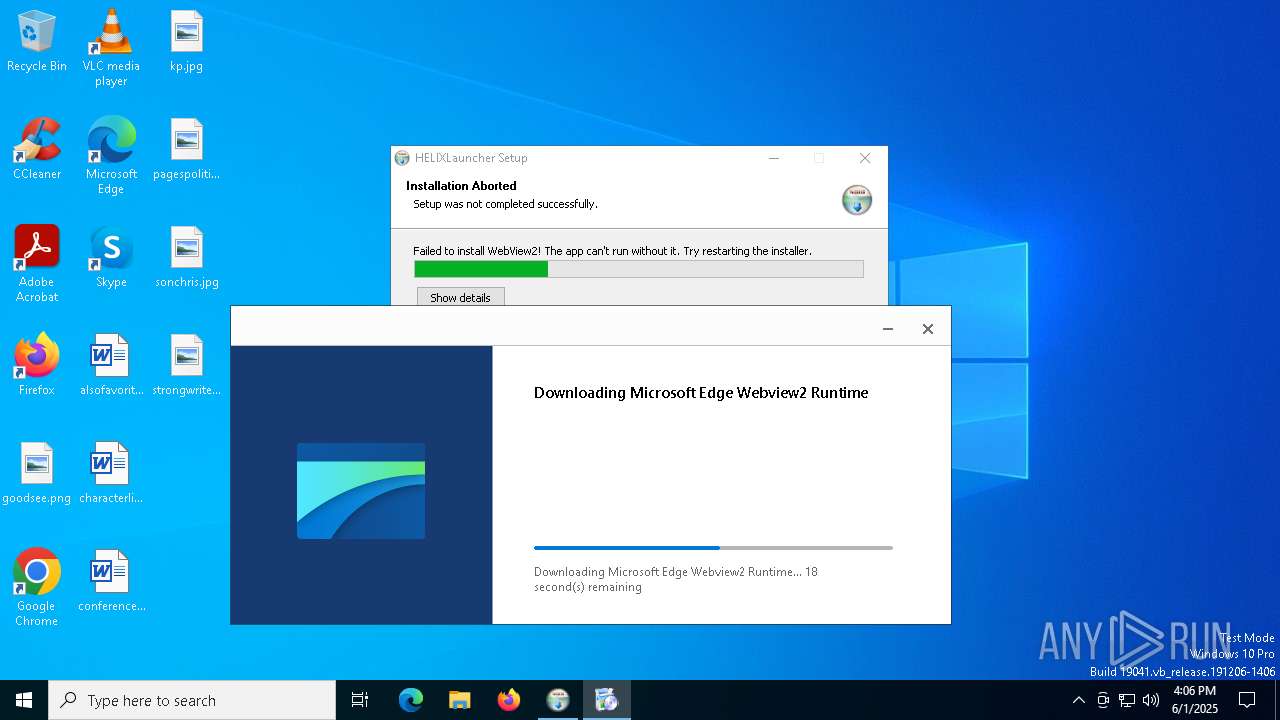The height and width of the screenshot is (720, 1280).
Task: Select the characterli... Word document
Action: tap(111, 473)
